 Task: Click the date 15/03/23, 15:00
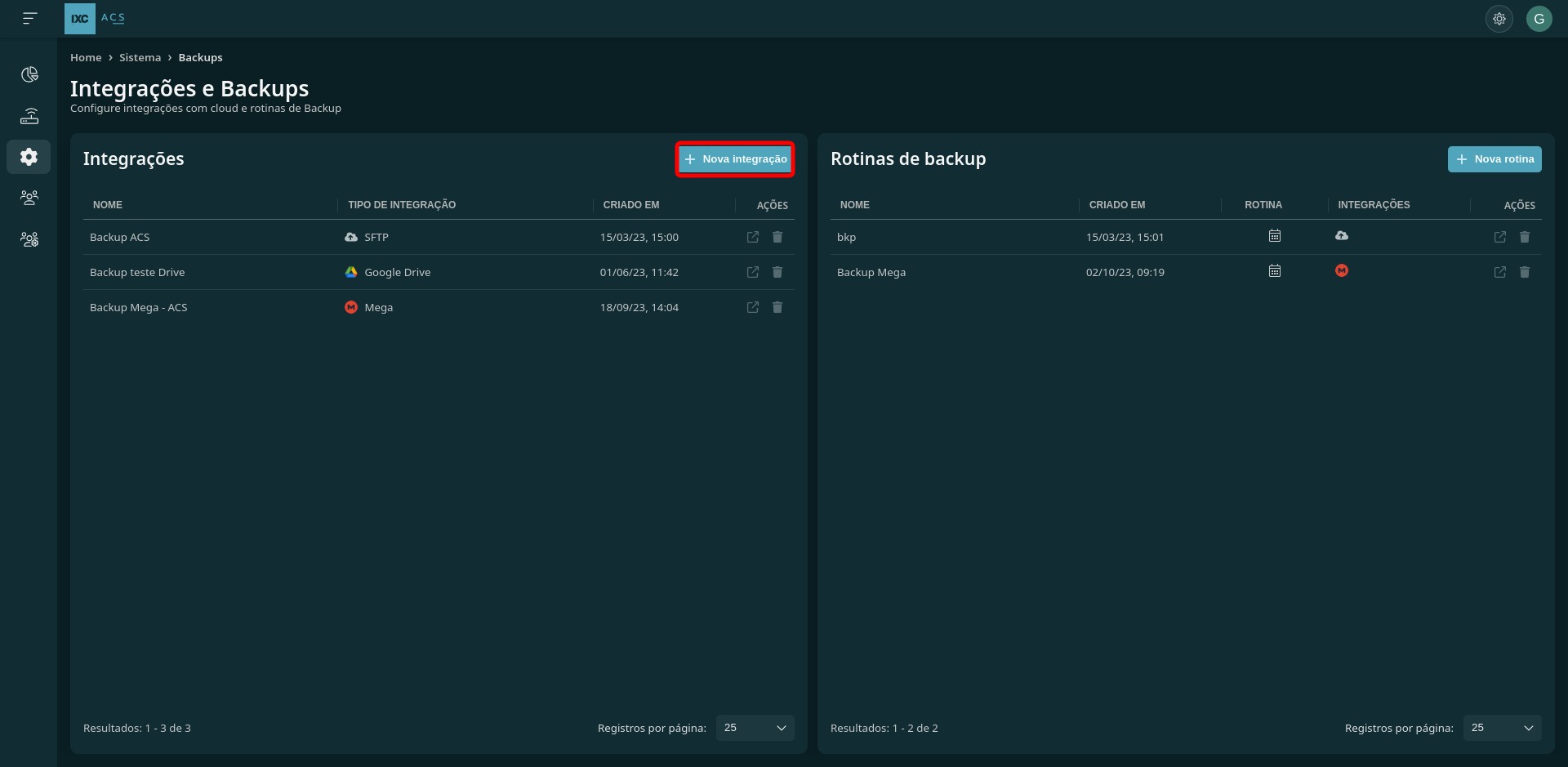(x=639, y=237)
